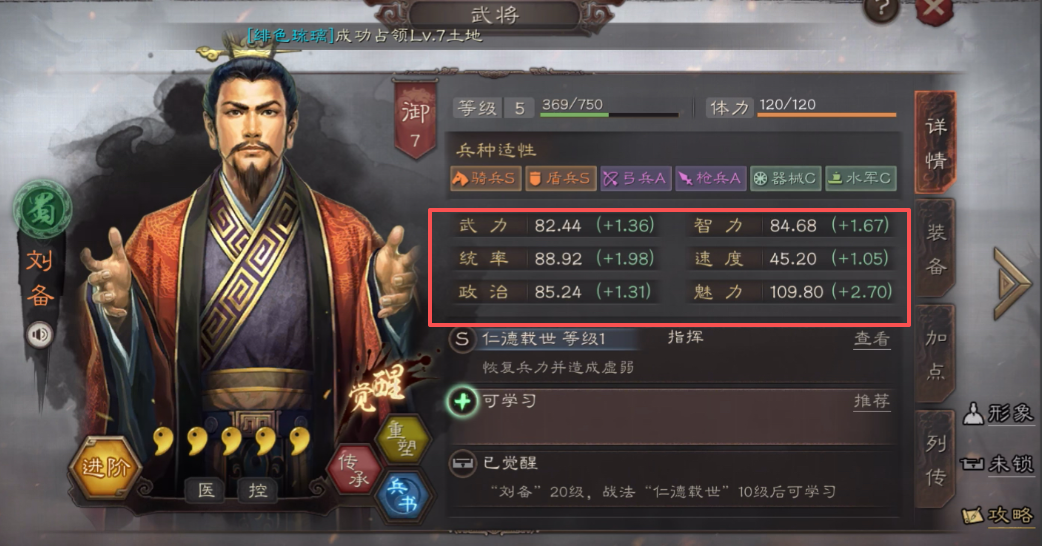The height and width of the screenshot is (546, 1042).
Task: Select the 传承 inheritance hexagon icon
Action: tap(355, 470)
